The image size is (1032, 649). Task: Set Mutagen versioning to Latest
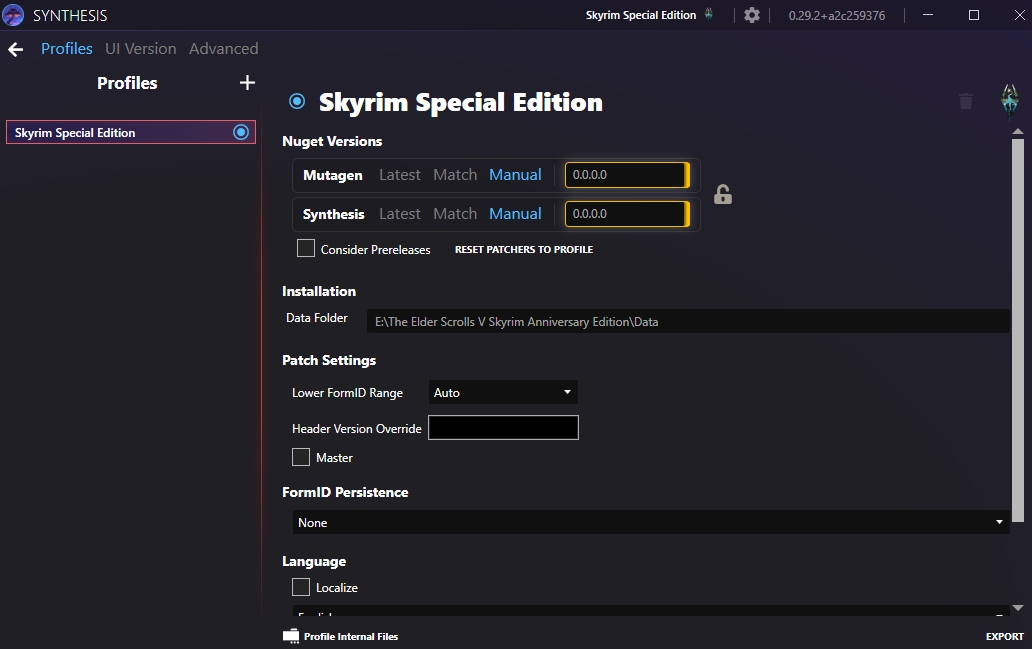point(400,175)
